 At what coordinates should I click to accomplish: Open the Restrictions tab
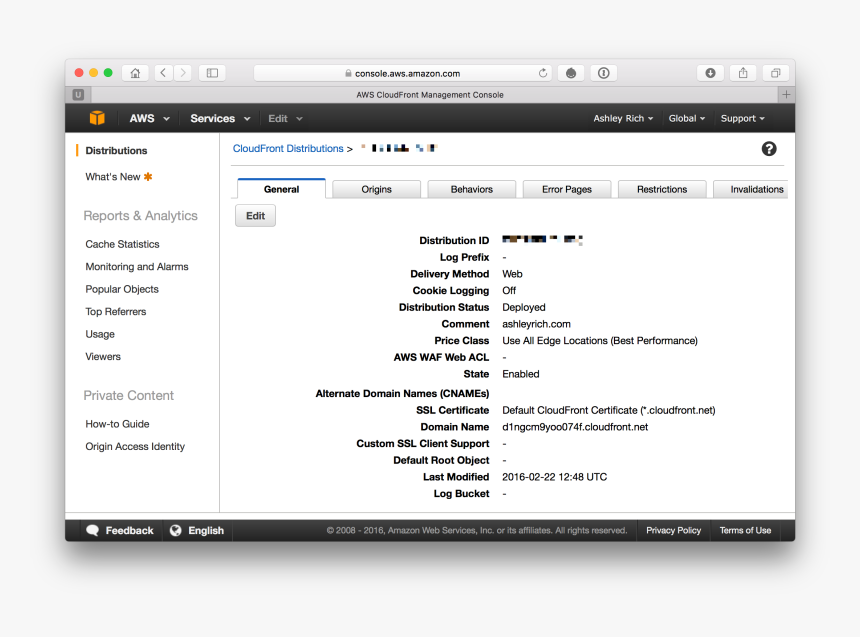(x=662, y=189)
